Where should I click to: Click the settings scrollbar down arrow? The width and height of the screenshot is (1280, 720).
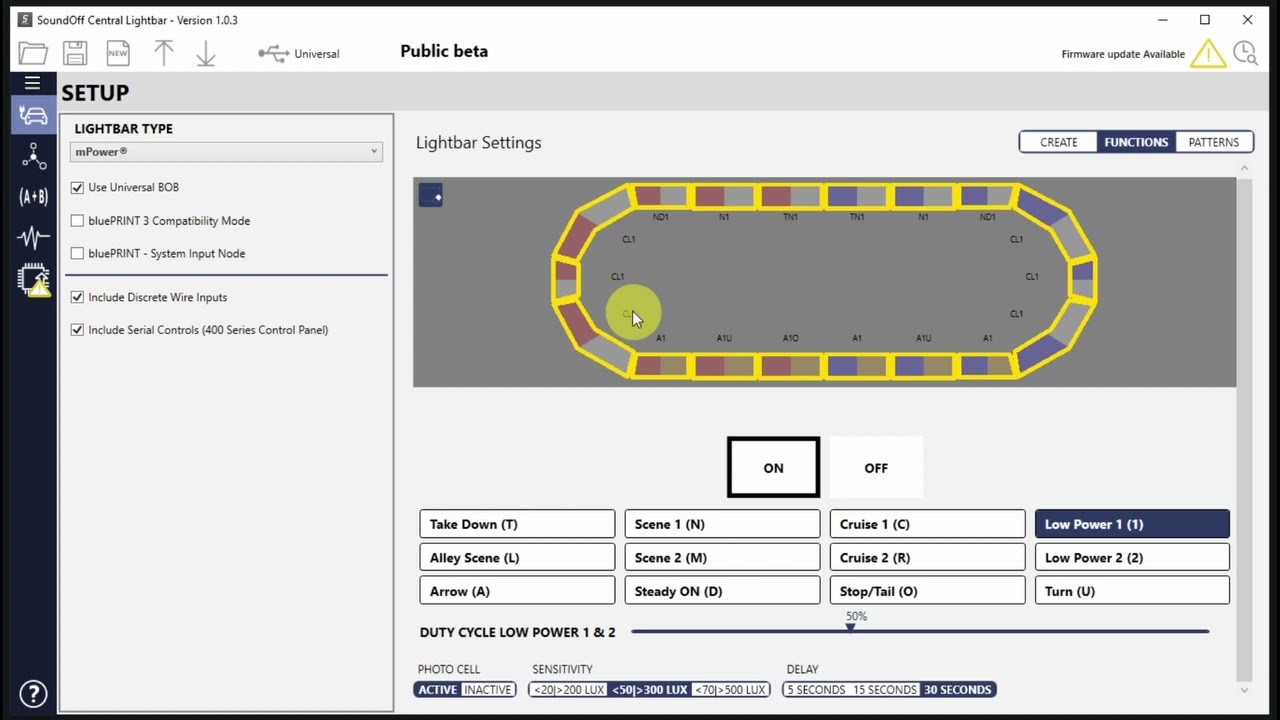click(1244, 690)
